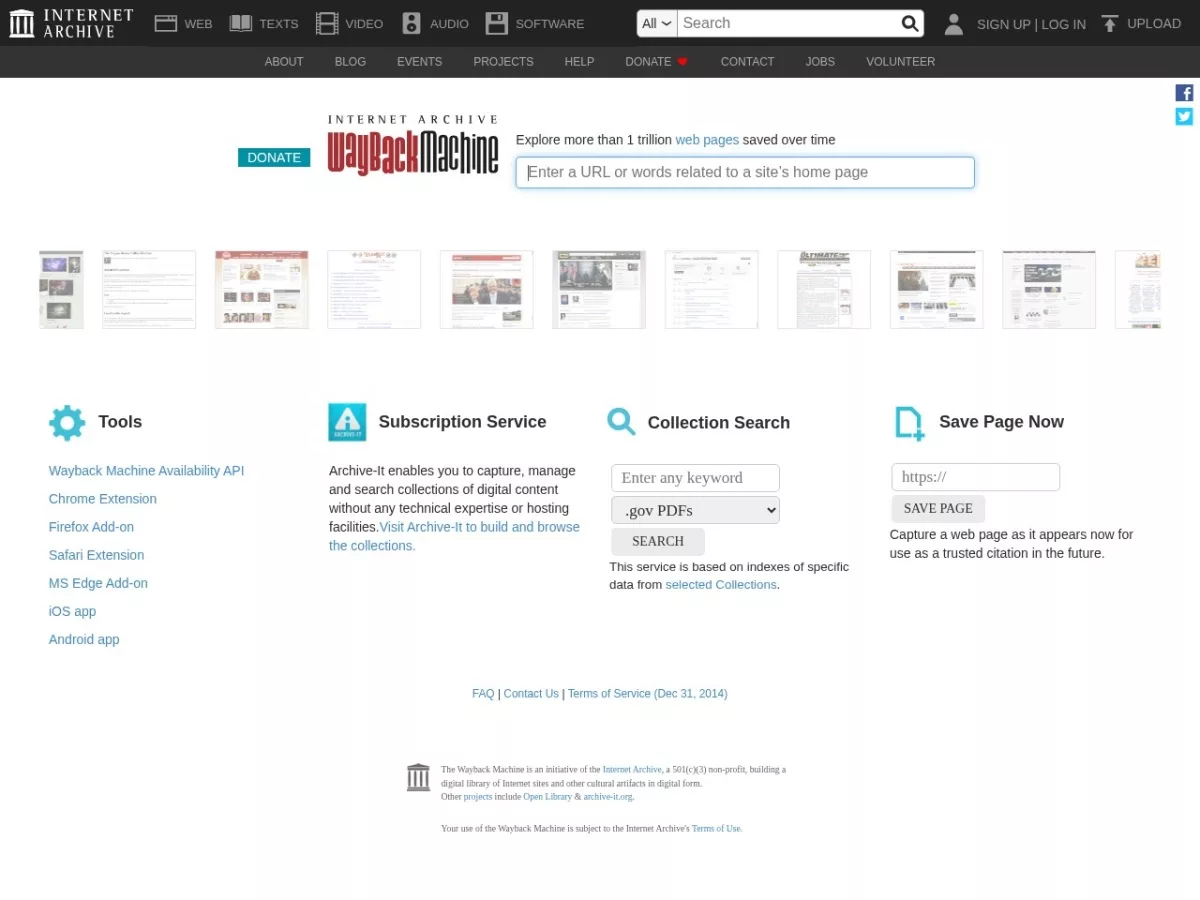This screenshot has width=1200, height=900.
Task: Open the footer 'Internet Archive' link
Action: [x=632, y=770]
